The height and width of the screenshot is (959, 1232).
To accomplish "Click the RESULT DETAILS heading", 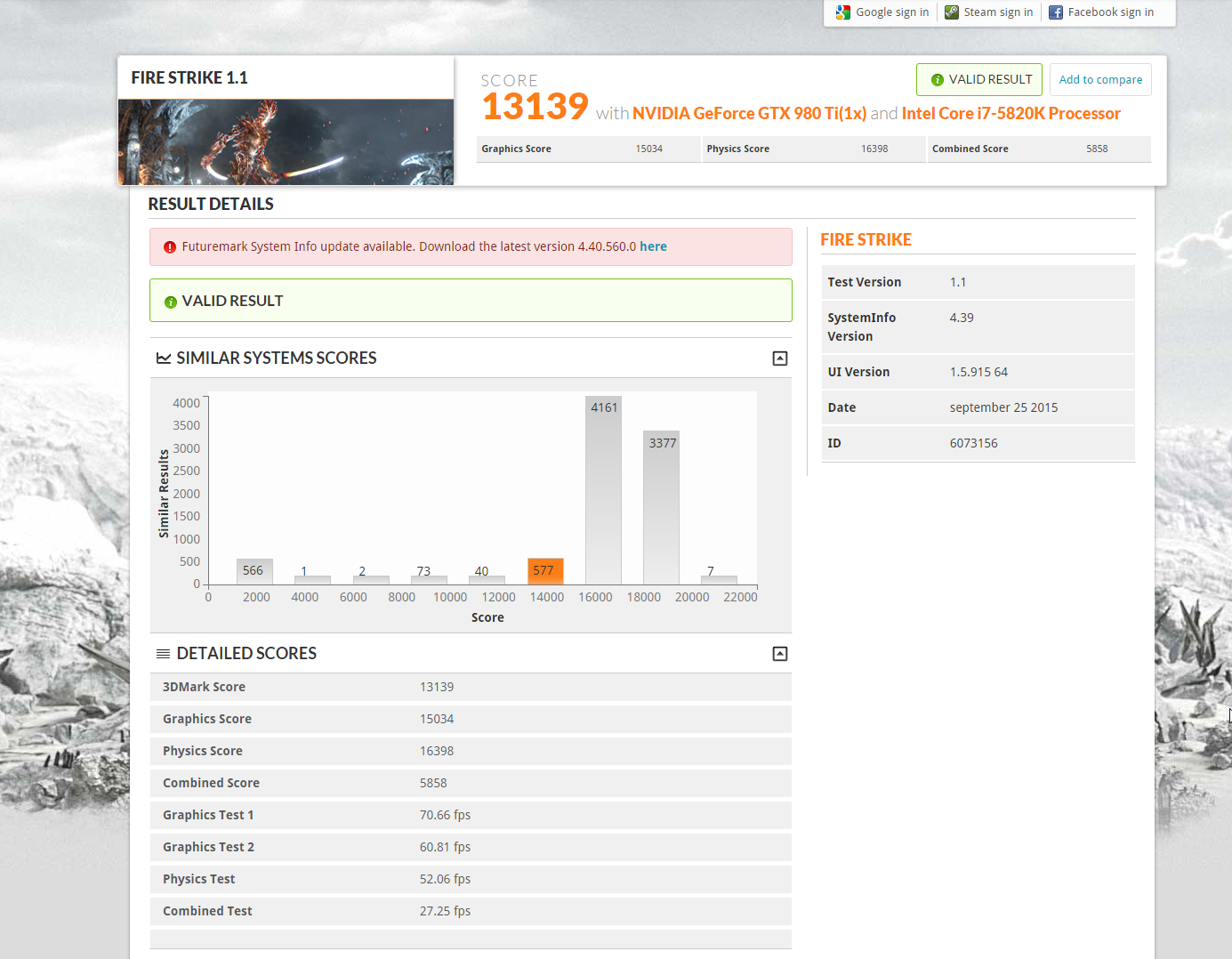I will coord(211,205).
